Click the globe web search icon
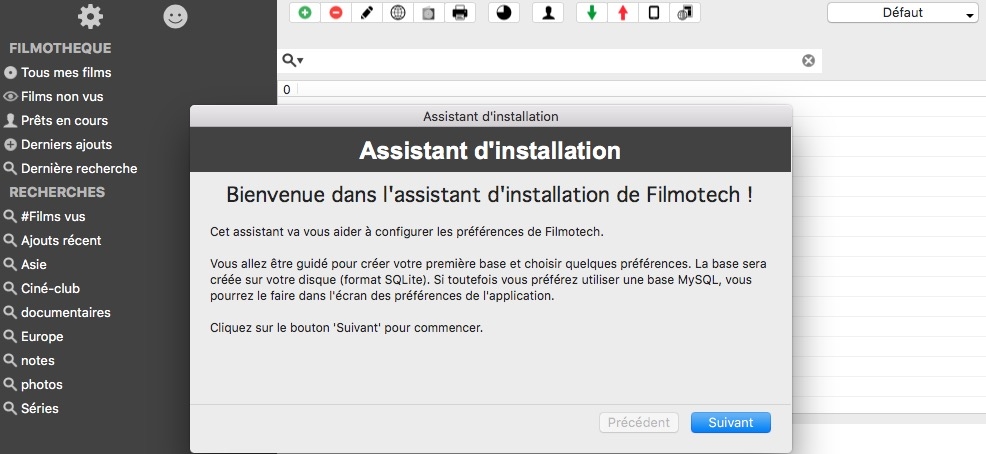Image resolution: width=986 pixels, height=454 pixels. point(398,13)
